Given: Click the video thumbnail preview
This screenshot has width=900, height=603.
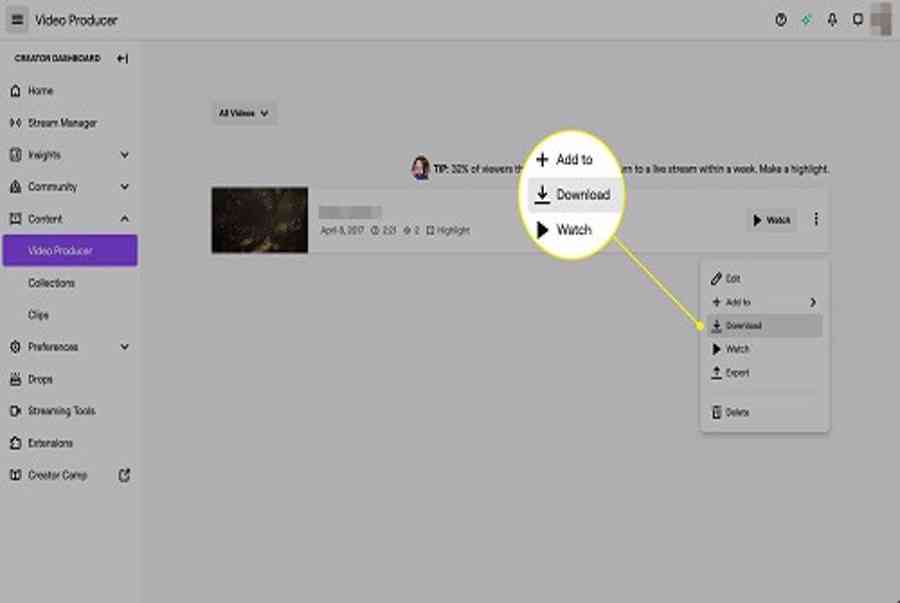Looking at the screenshot, I should (x=259, y=220).
